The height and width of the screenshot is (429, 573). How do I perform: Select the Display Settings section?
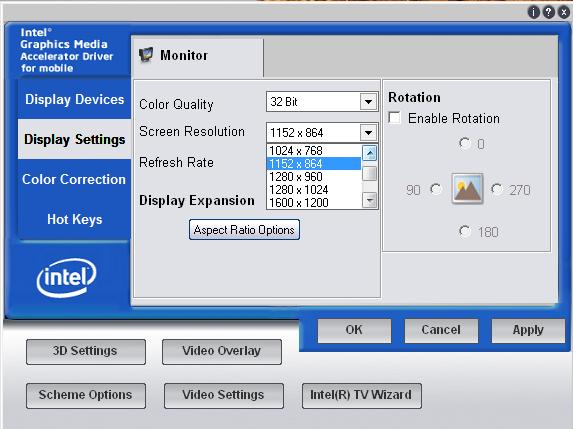coord(74,139)
